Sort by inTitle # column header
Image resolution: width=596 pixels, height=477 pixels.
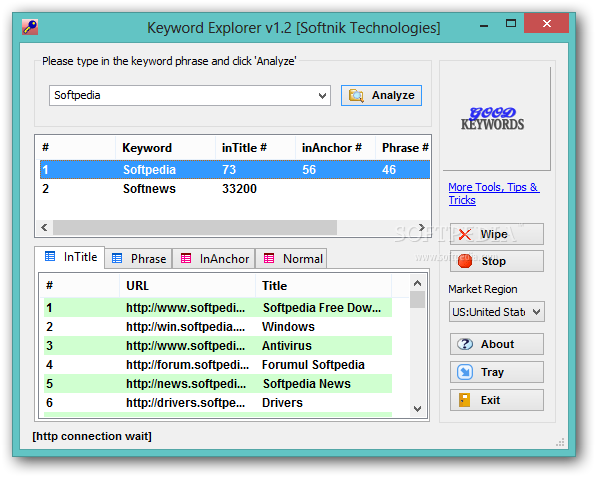click(255, 148)
